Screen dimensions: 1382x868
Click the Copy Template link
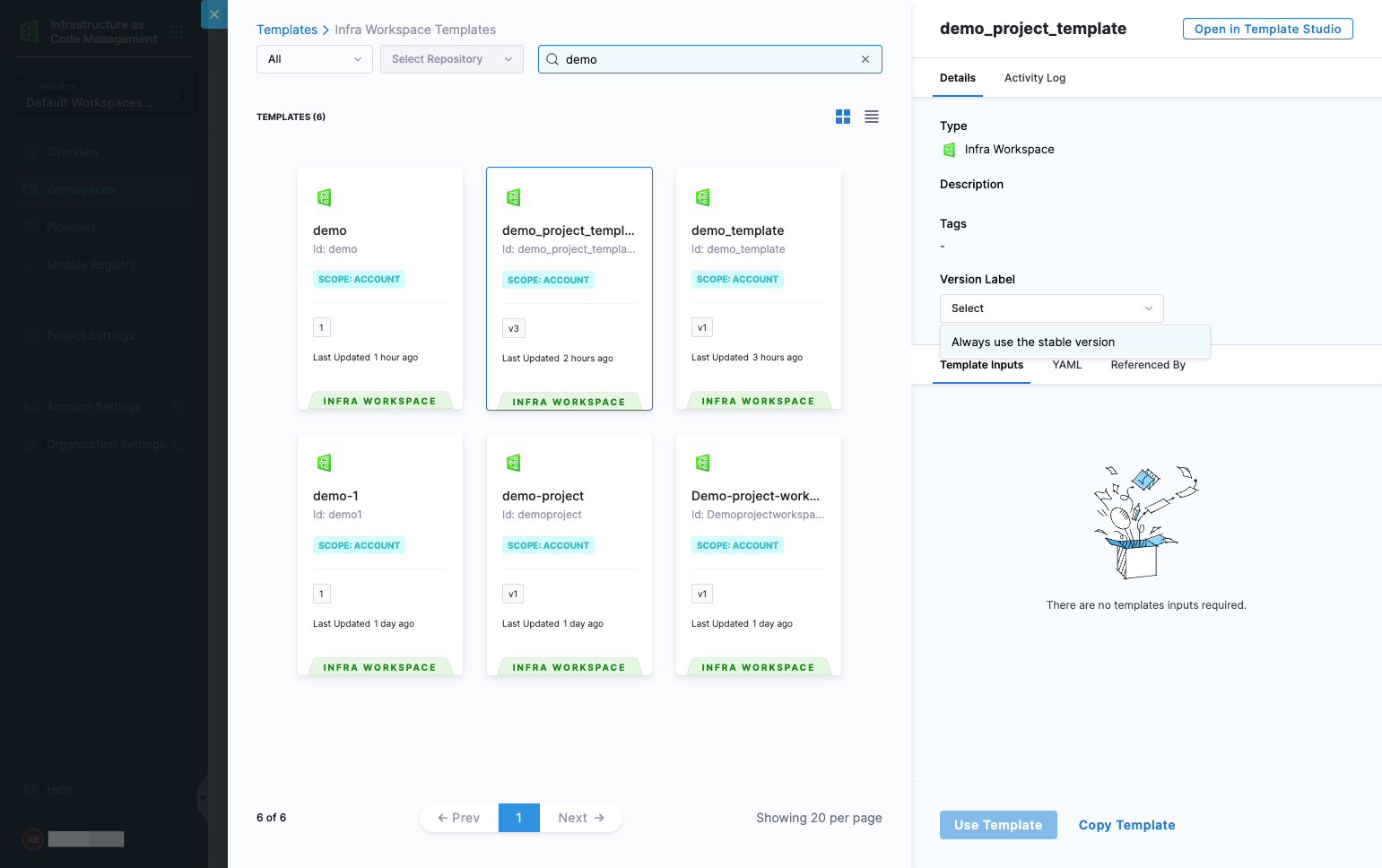[1126, 825]
